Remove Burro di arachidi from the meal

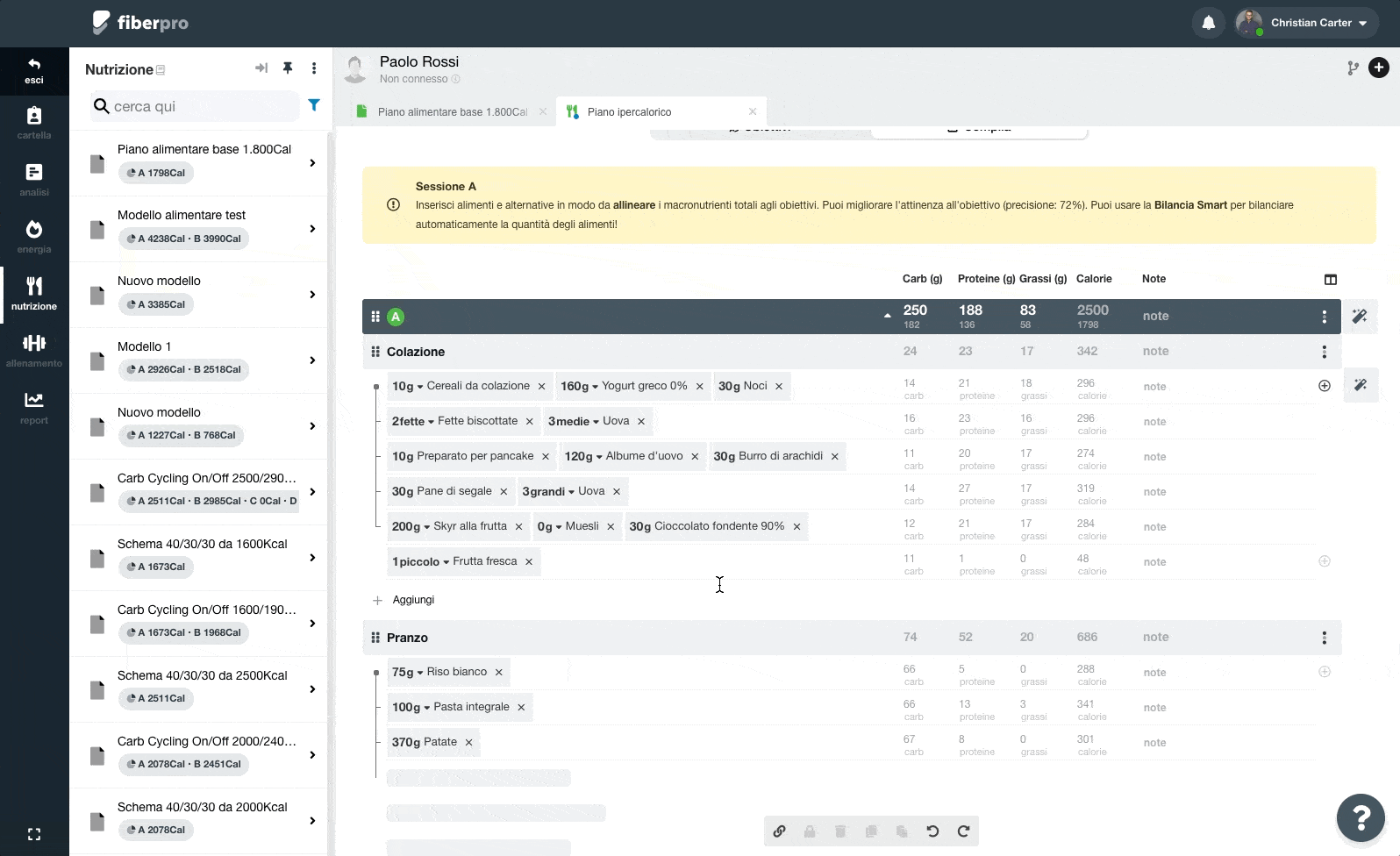pyautogui.click(x=835, y=457)
